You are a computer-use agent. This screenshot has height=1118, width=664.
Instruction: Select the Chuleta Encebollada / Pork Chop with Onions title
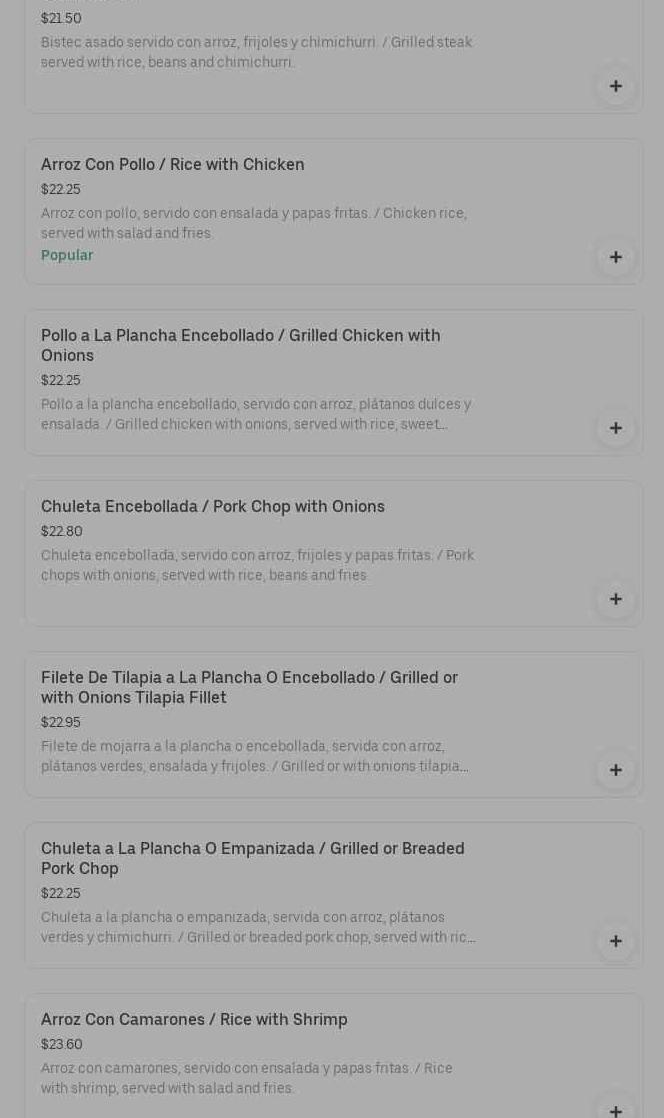click(x=213, y=507)
